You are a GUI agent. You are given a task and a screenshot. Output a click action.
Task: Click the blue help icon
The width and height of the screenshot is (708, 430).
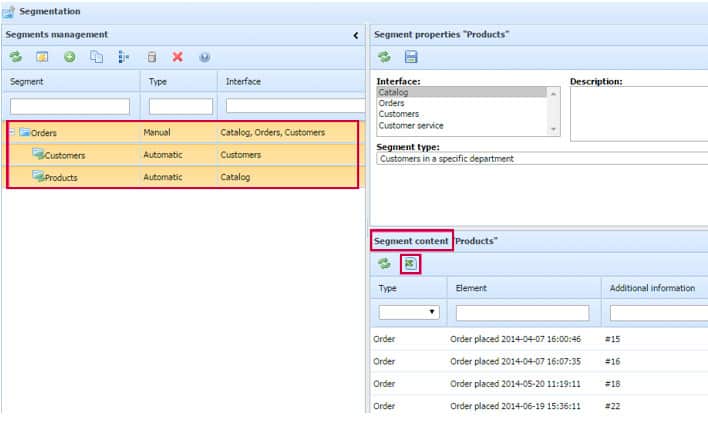pos(205,57)
